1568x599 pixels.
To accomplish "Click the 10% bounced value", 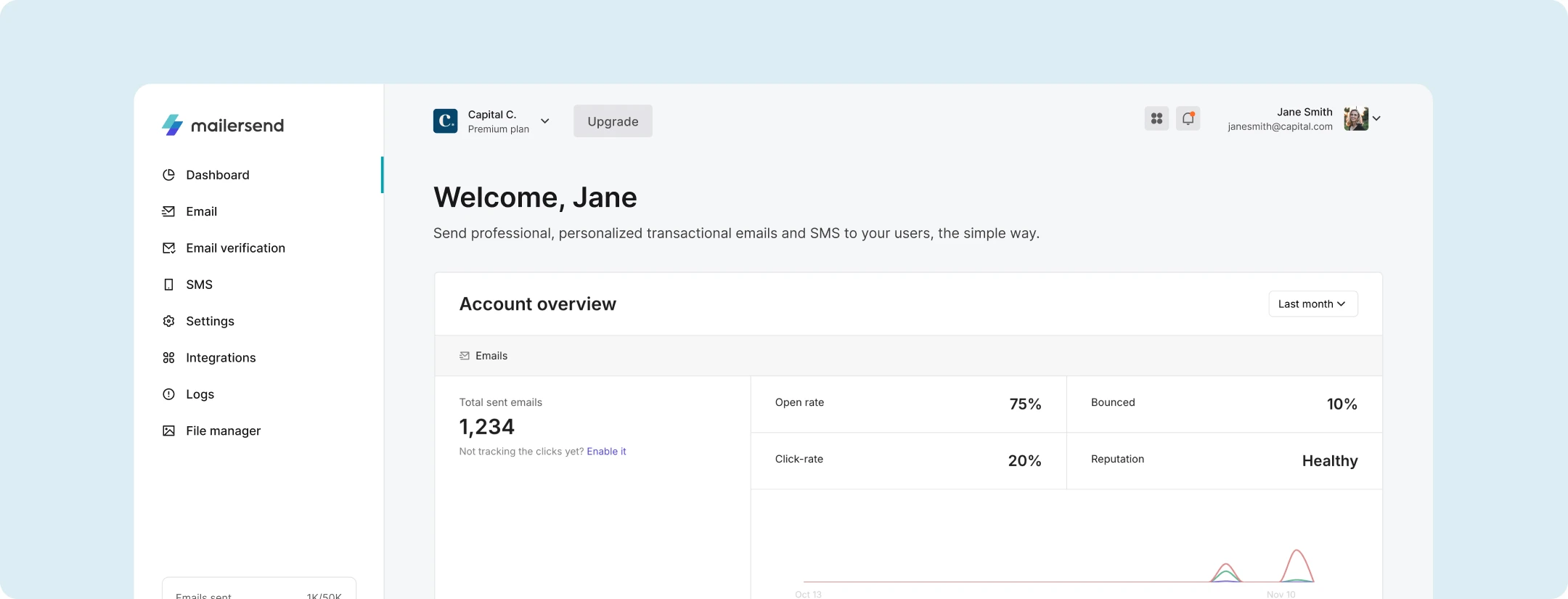I will (x=1342, y=404).
